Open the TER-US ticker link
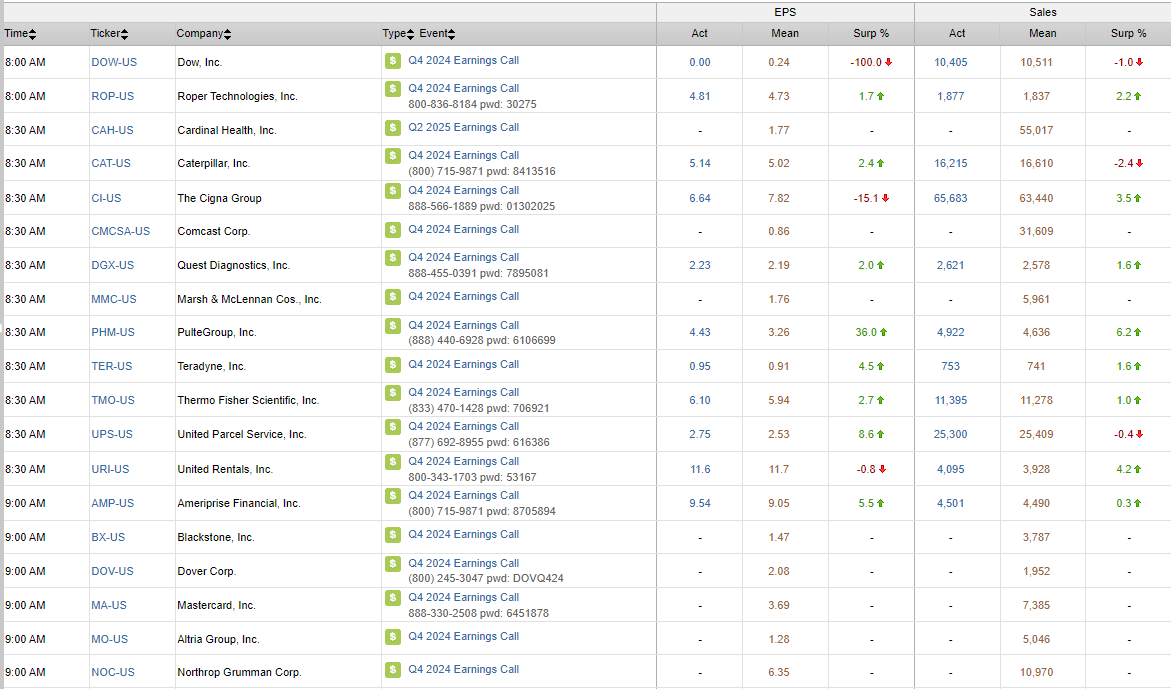The image size is (1171, 689). 112,367
